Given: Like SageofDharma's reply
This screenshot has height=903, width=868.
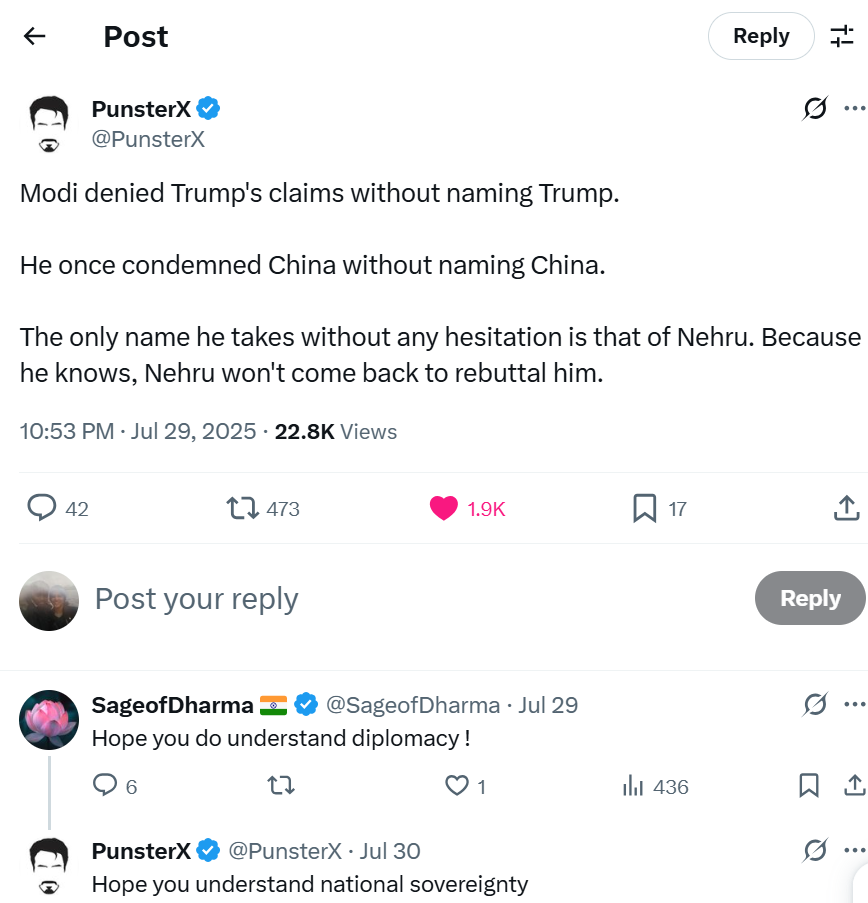Looking at the screenshot, I should (x=456, y=786).
